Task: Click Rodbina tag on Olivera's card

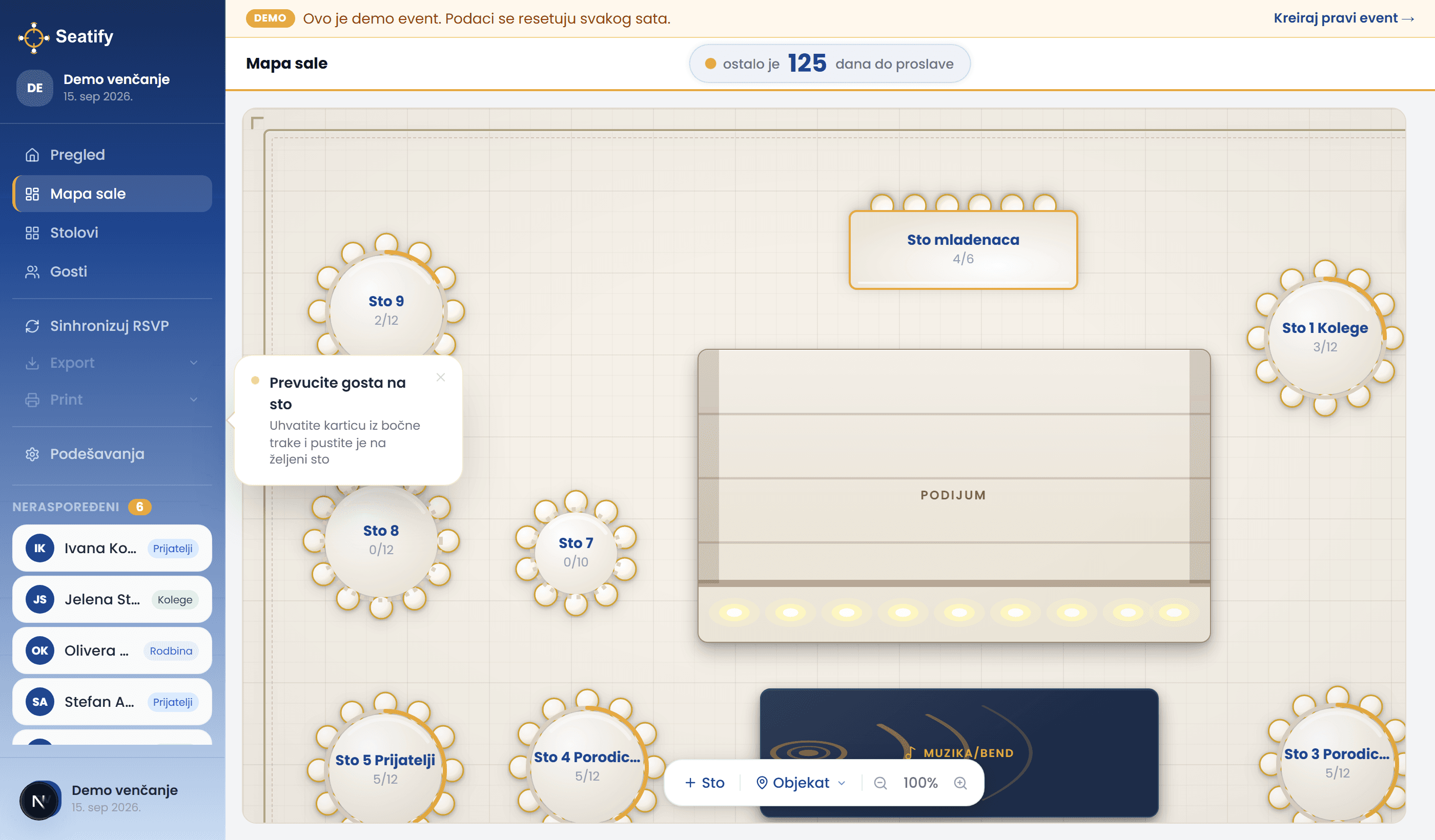Action: click(171, 650)
